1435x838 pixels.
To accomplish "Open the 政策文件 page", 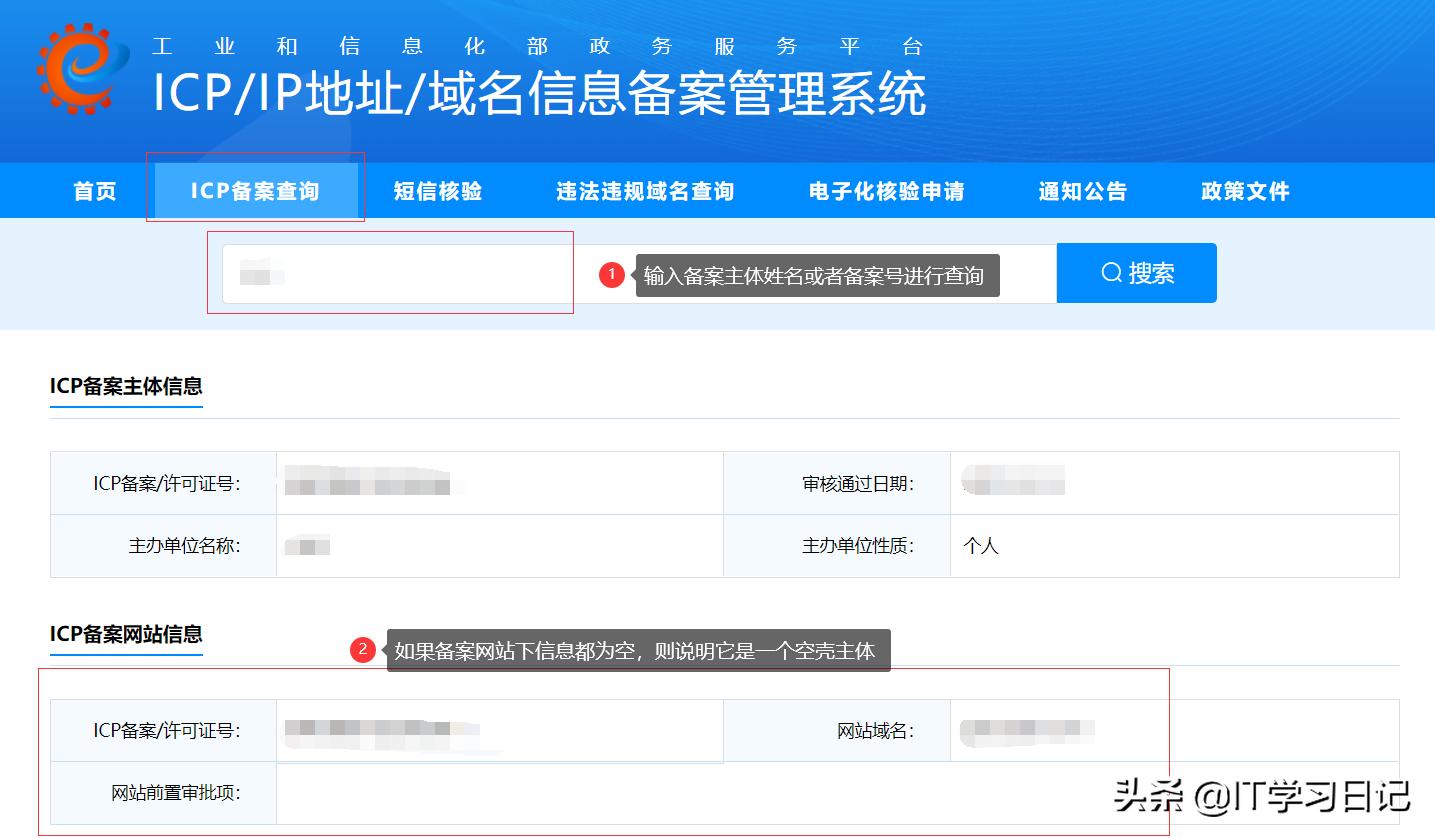I will (x=1243, y=190).
